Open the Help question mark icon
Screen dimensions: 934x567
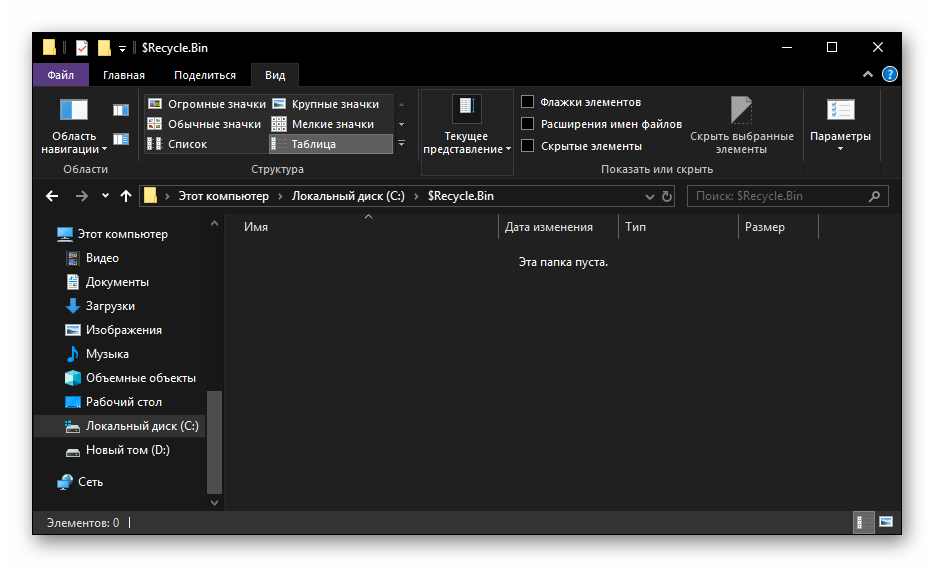point(889,75)
